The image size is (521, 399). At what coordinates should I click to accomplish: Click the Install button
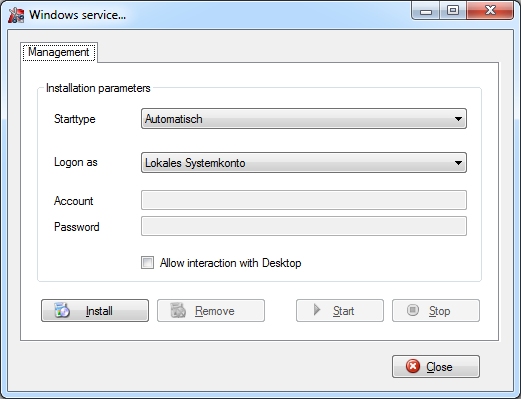coord(95,310)
